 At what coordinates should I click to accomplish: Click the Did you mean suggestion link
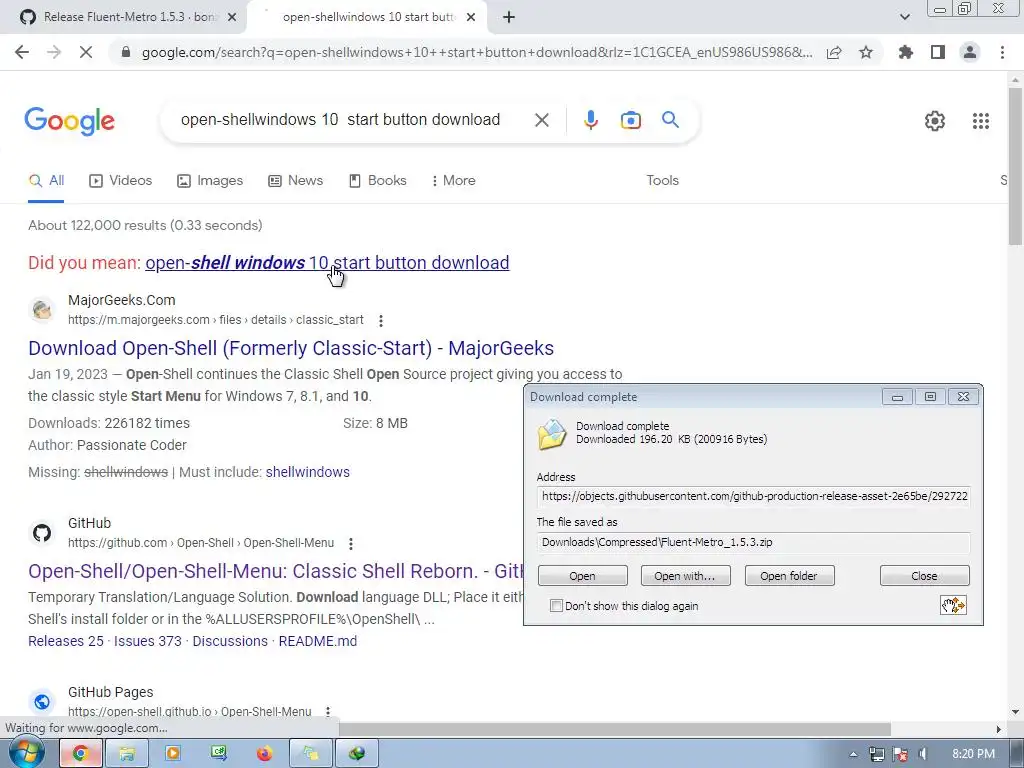pos(327,263)
